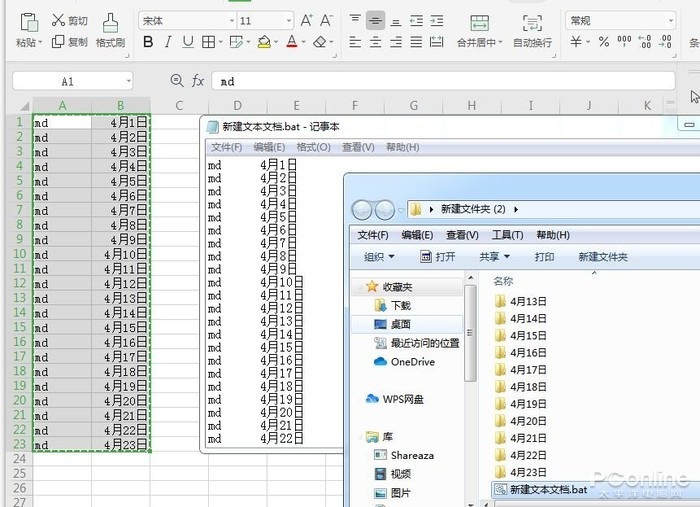Toggle Bold formatting

click(x=148, y=42)
